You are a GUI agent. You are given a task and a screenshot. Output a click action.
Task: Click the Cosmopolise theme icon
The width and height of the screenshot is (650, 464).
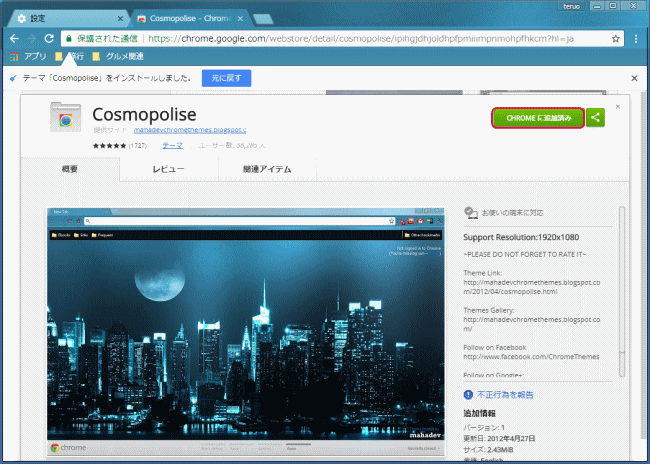click(x=65, y=118)
